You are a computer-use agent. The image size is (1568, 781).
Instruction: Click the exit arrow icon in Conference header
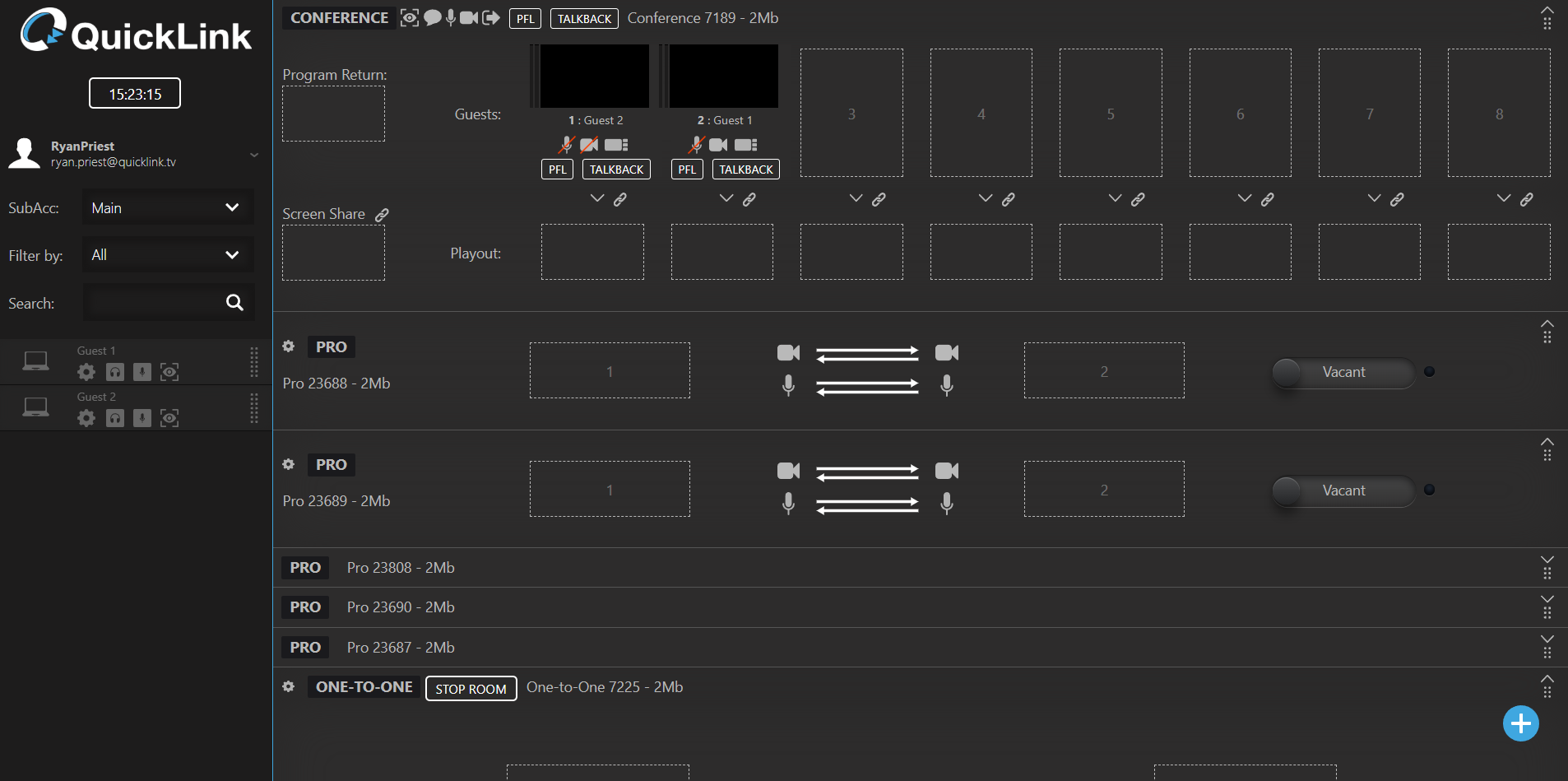pyautogui.click(x=491, y=17)
